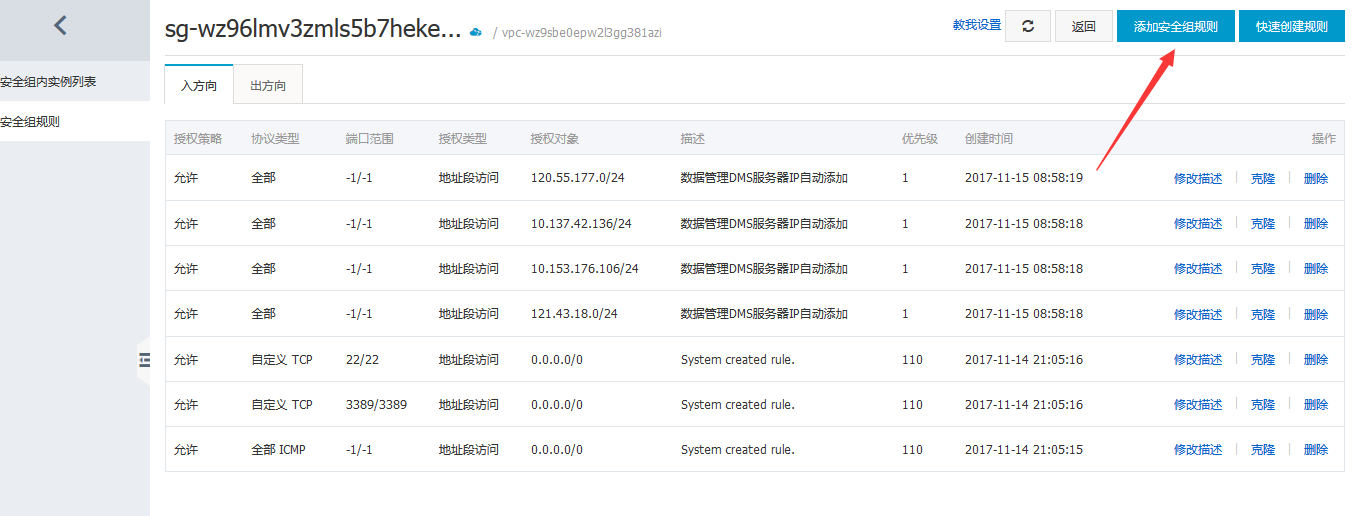Click 删除 for port 3389/3389 rule
Screen dimensions: 1357x516
coord(1316,404)
